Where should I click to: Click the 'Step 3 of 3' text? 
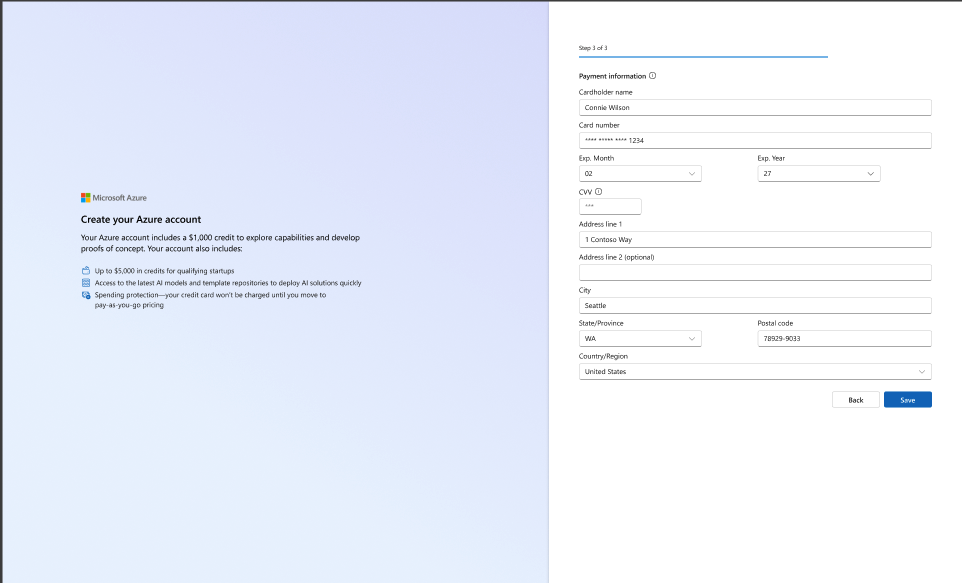(x=593, y=48)
